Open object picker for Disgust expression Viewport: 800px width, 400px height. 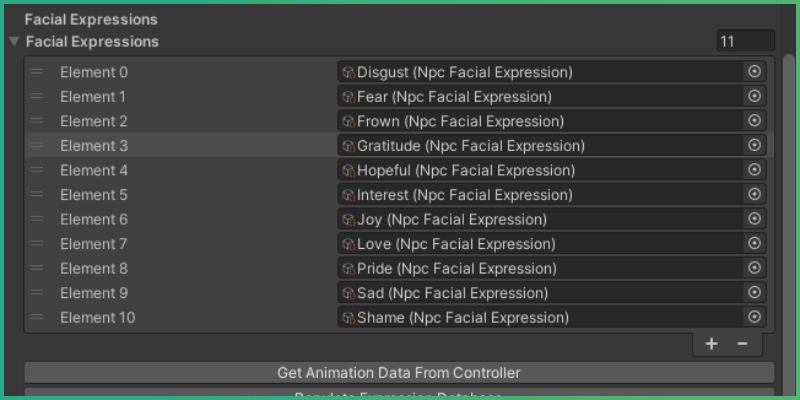point(754,72)
